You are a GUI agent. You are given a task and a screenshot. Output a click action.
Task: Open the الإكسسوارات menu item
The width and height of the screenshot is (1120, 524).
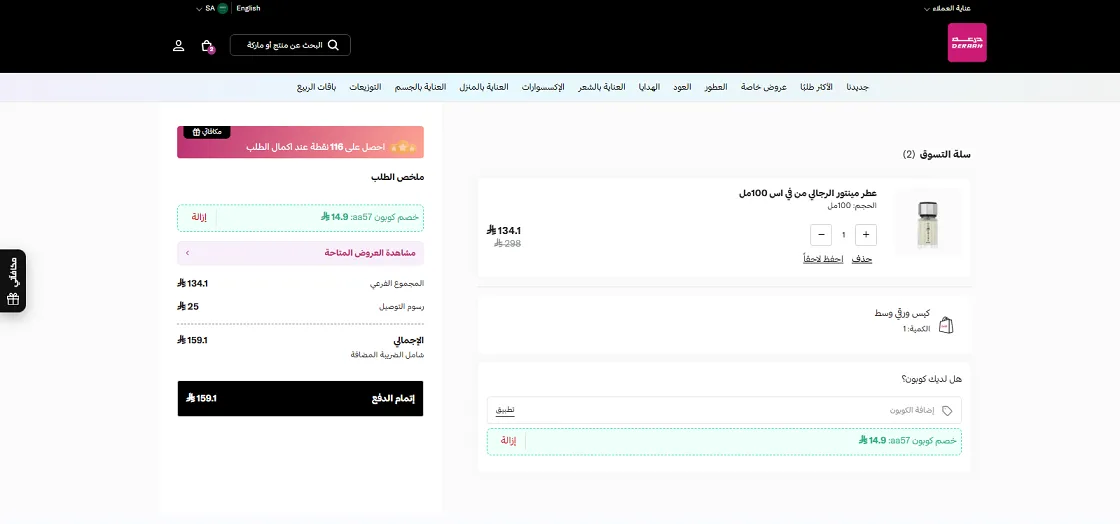543,87
